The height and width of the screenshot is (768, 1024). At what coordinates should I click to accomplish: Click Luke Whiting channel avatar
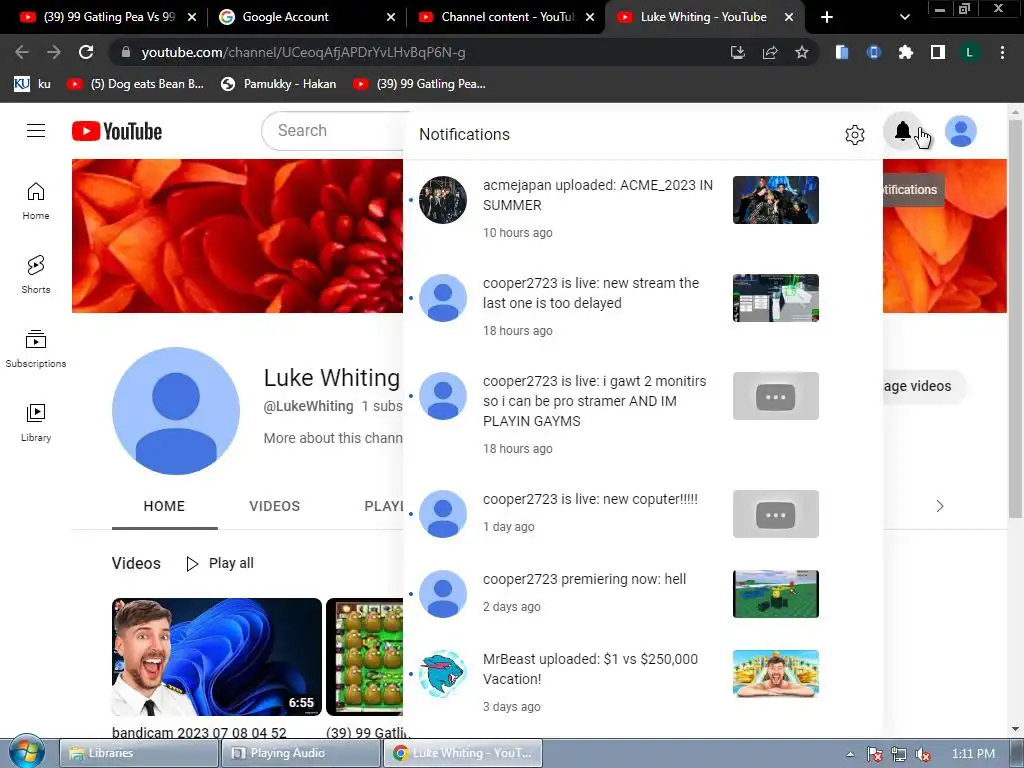pyautogui.click(x=176, y=411)
